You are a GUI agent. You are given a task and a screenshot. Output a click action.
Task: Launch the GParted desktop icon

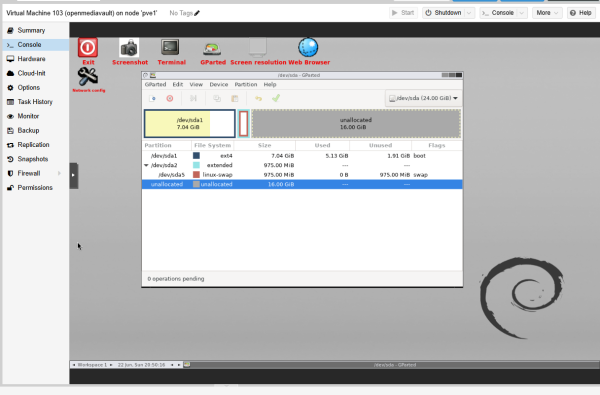pos(212,51)
